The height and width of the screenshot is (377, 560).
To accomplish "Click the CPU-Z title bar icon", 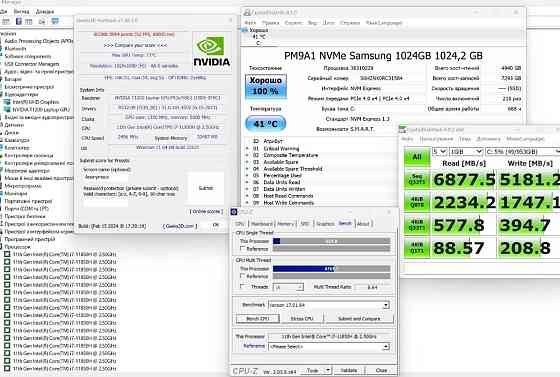I will (x=234, y=212).
